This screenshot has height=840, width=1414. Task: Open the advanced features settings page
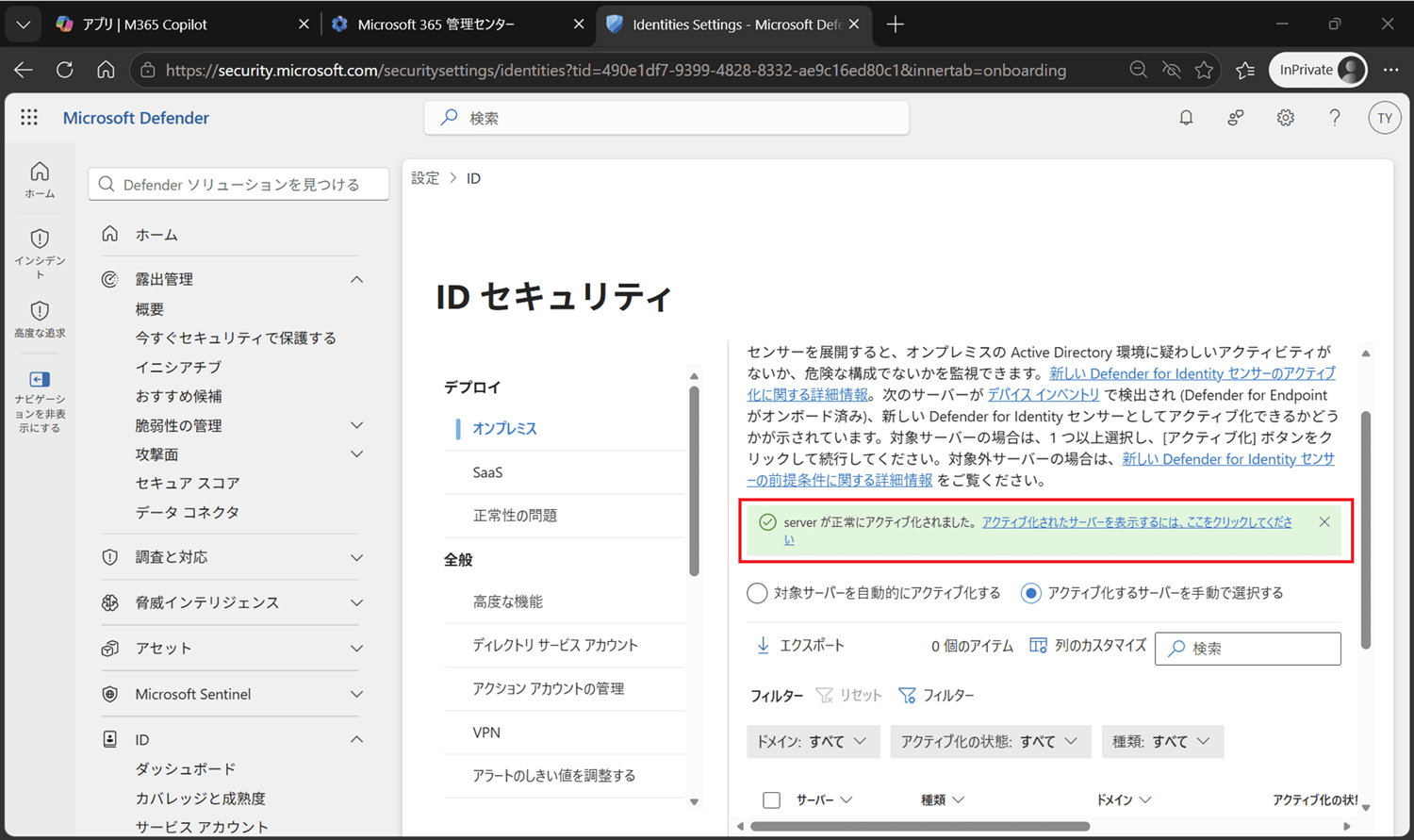point(508,601)
